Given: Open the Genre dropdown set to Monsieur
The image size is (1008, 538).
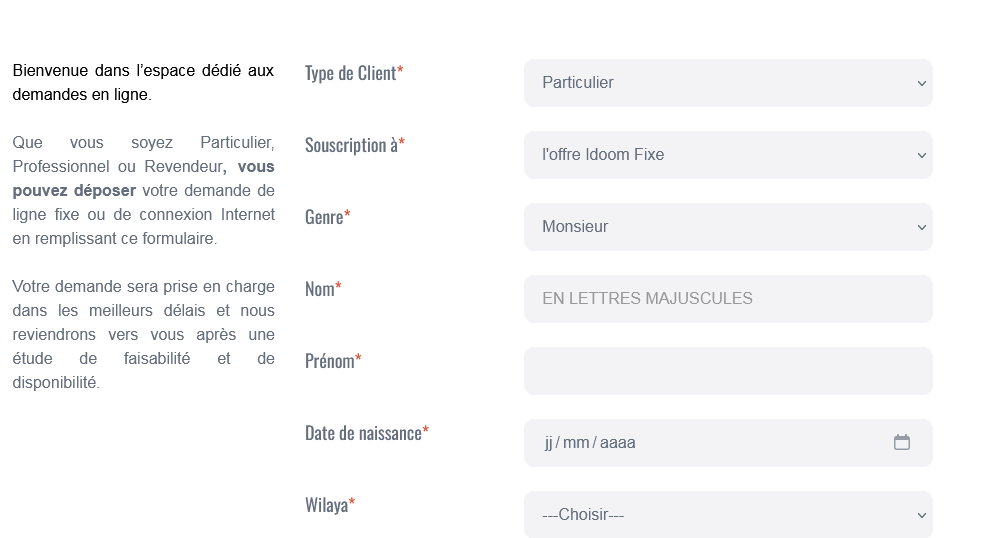Looking at the screenshot, I should coord(727,227).
